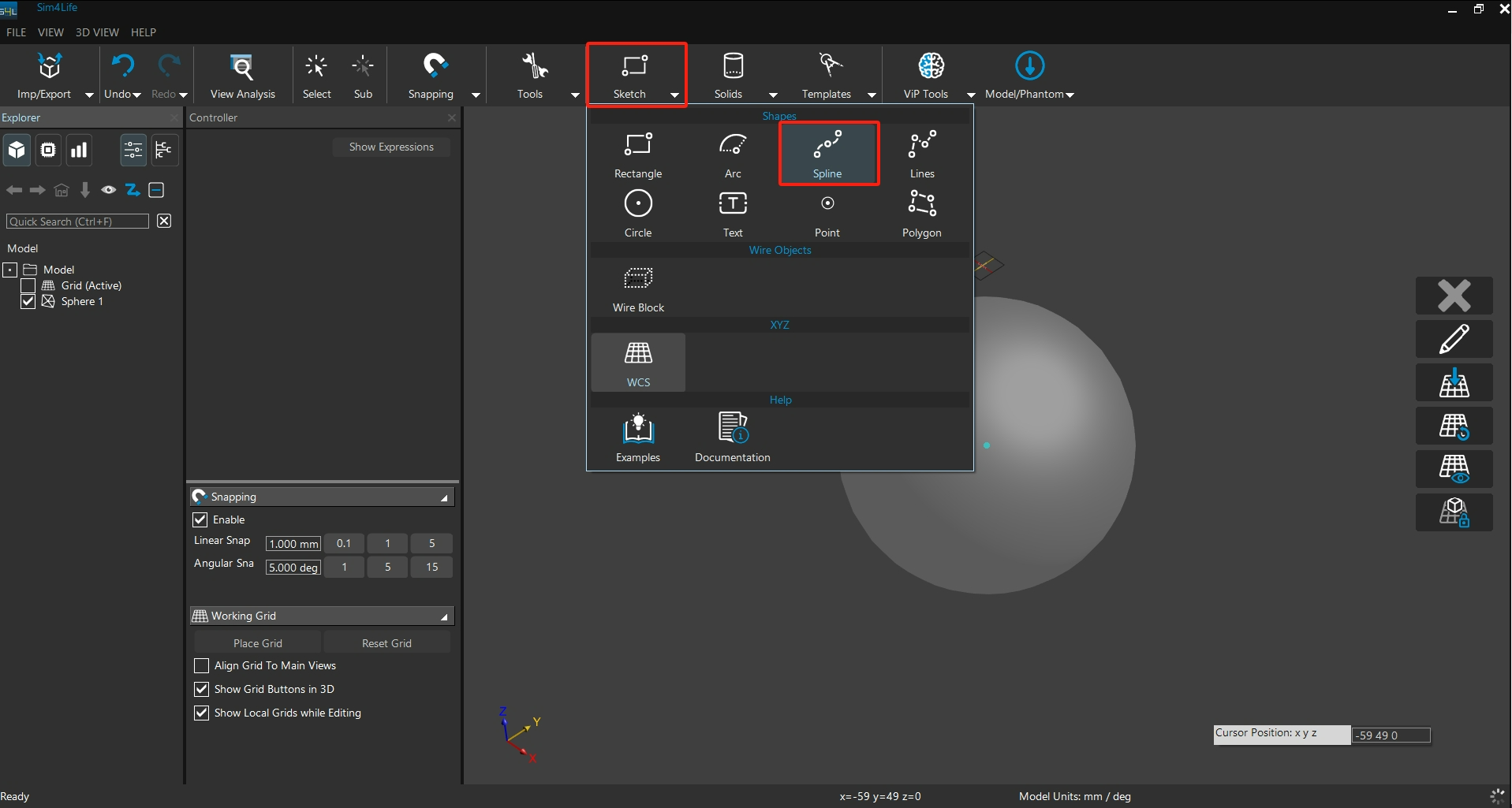Screen dimensions: 1512x808
Task: Select the Spline sketch tool
Action: 827,154
